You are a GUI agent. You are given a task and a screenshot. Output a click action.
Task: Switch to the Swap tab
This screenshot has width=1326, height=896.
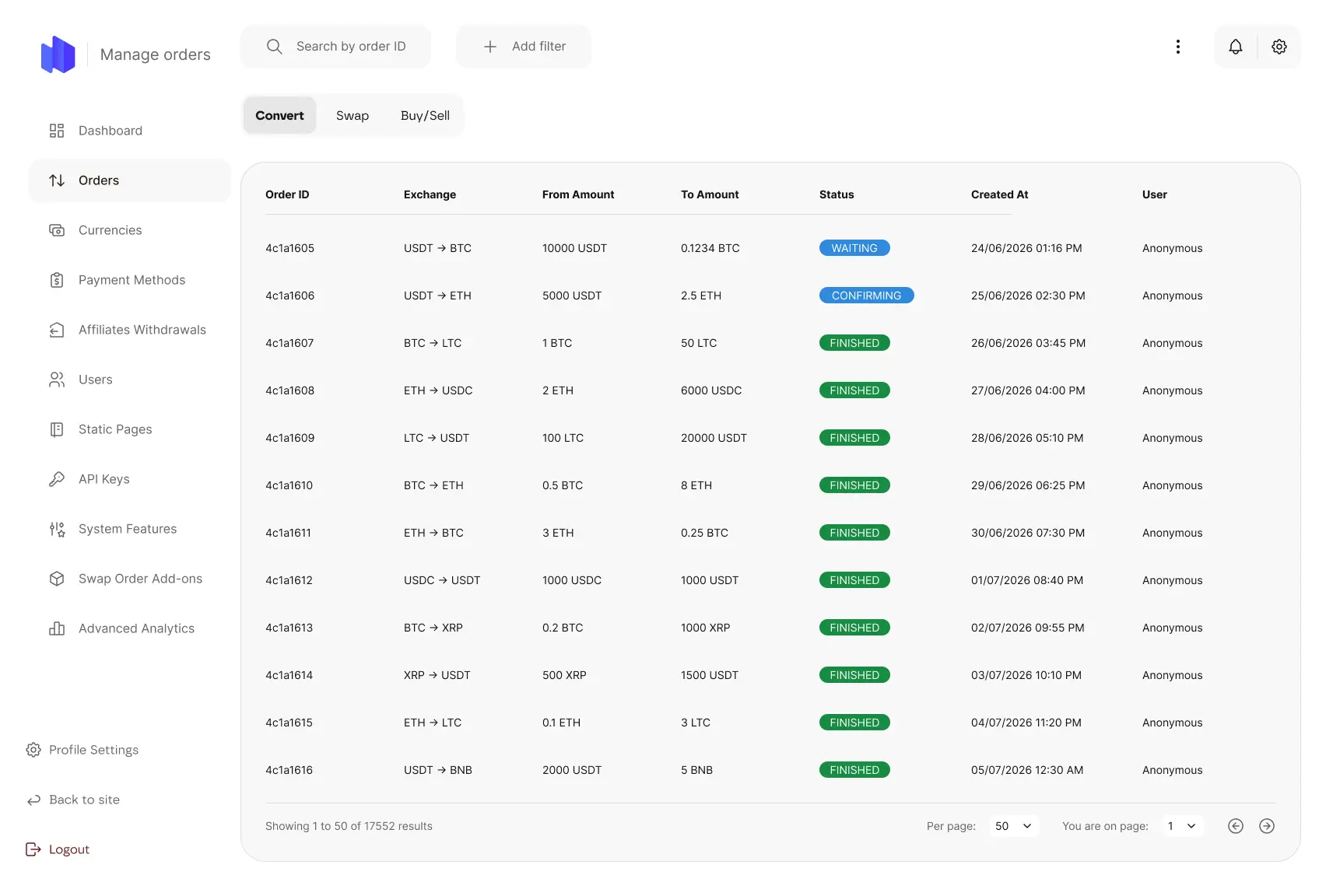pos(353,115)
